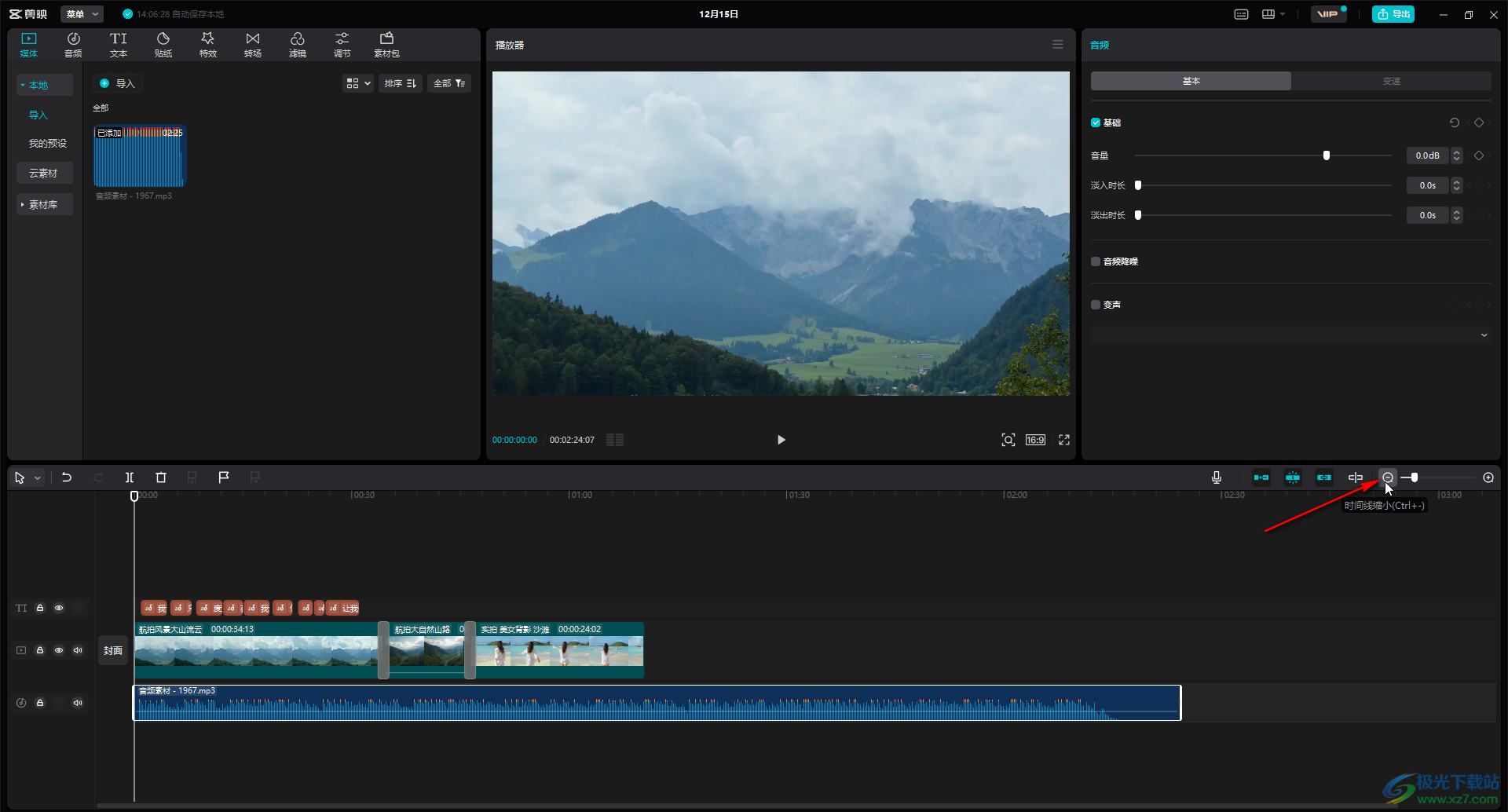Viewport: 1508px width, 812px height.
Task: Click the 淡入时长 0.0s stepper arrows
Action: tap(1457, 185)
